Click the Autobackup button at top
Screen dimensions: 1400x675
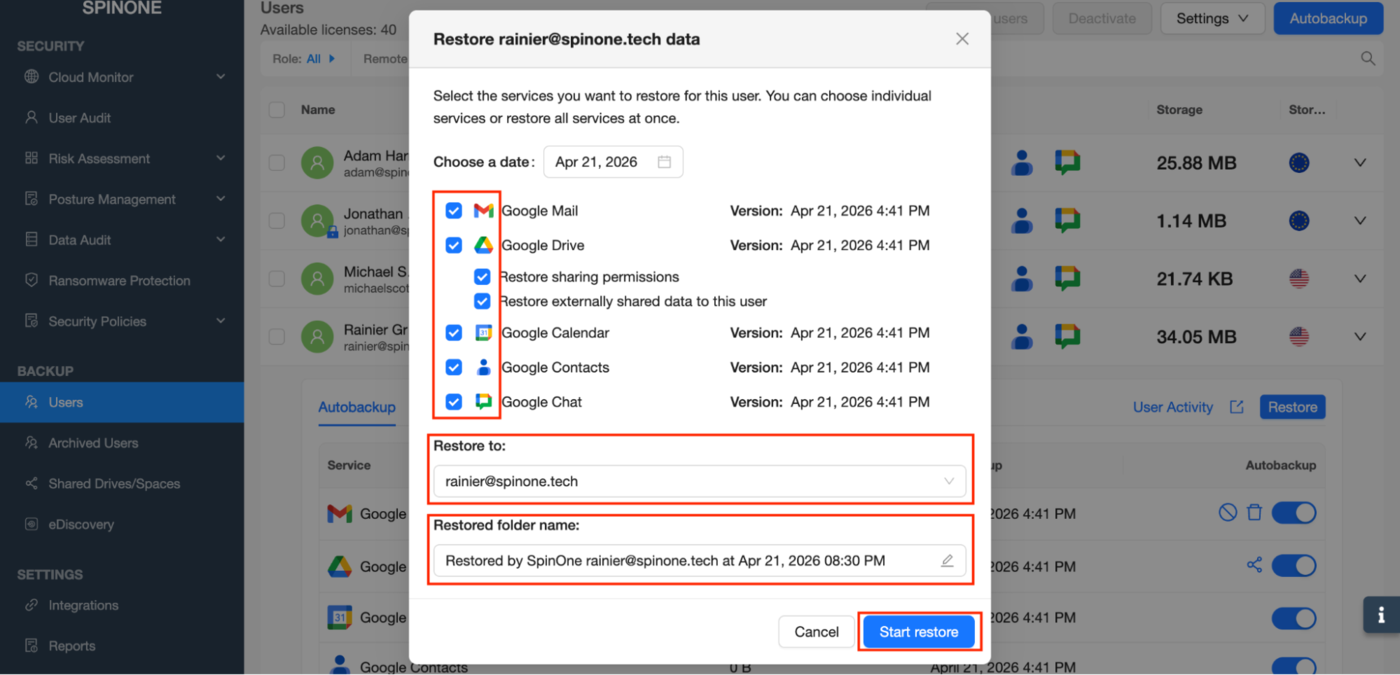1328,18
